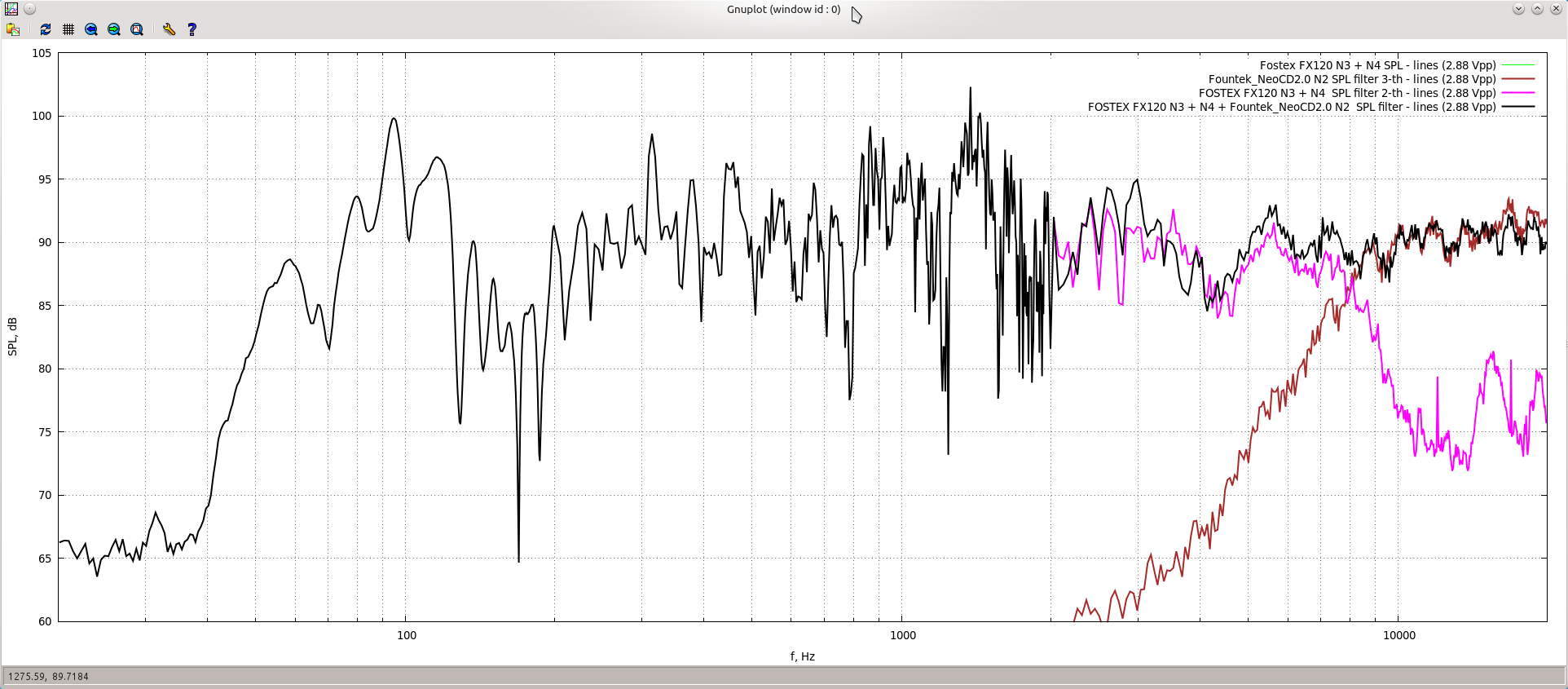The height and width of the screenshot is (689, 1568).
Task: Click the 85 tick label on the y-axis
Action: coord(45,306)
